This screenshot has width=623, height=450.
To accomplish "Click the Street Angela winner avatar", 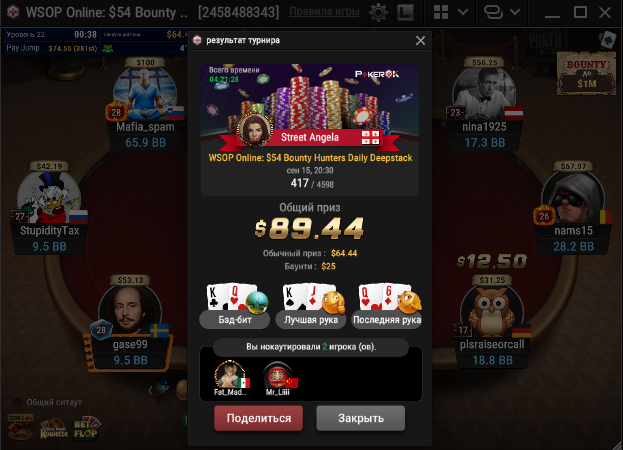I will point(255,130).
